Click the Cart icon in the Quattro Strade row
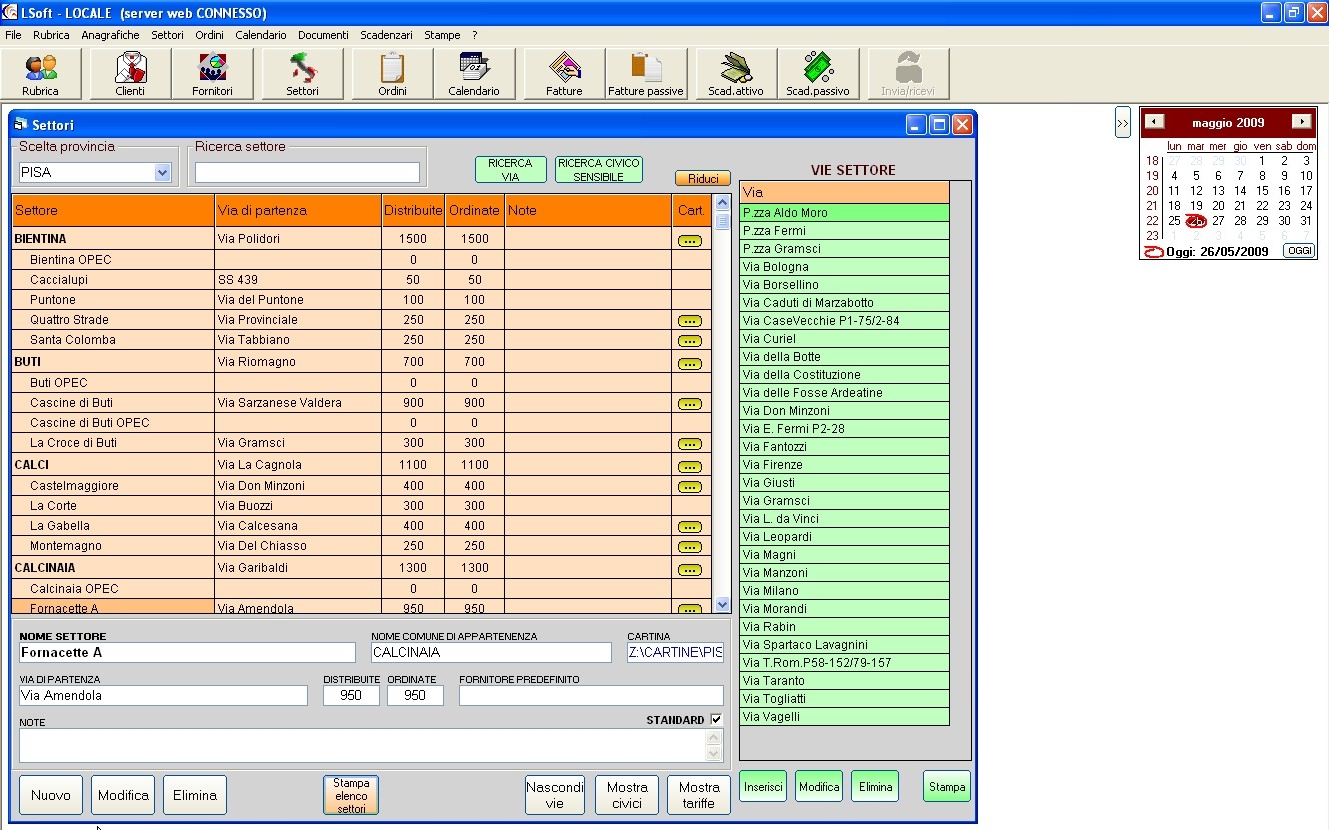 tap(690, 321)
